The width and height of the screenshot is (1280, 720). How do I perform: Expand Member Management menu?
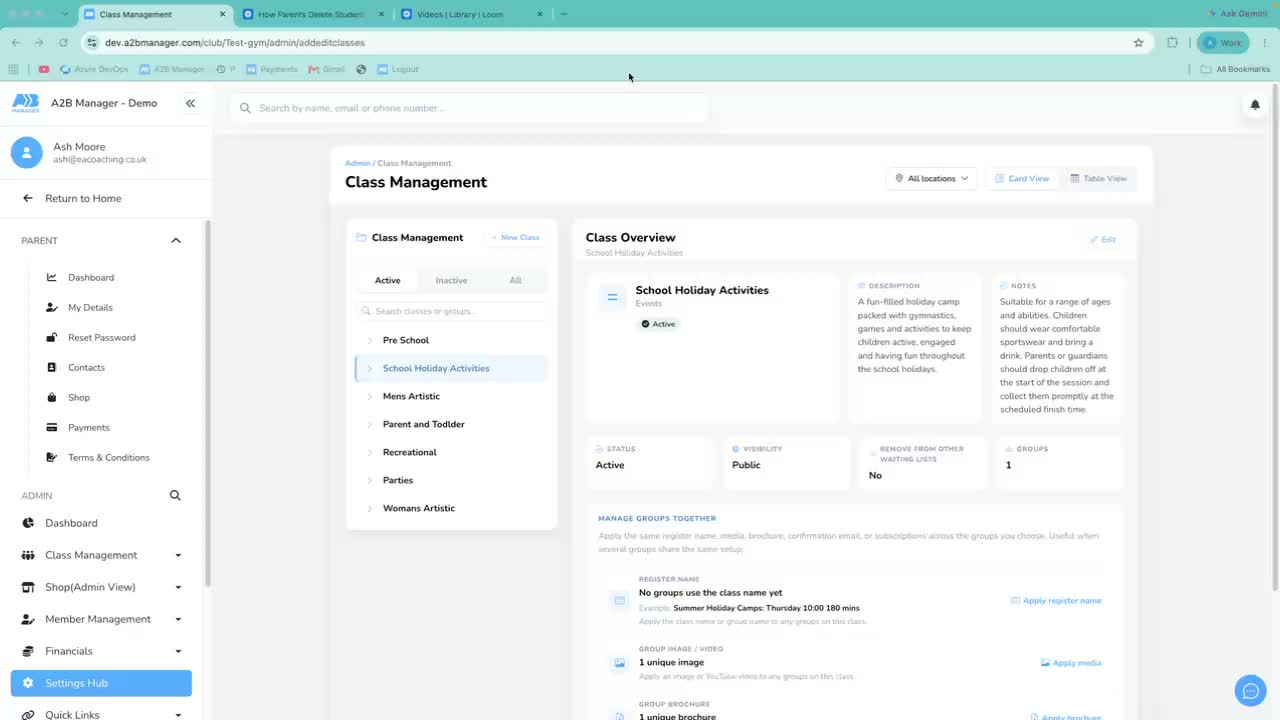101,619
